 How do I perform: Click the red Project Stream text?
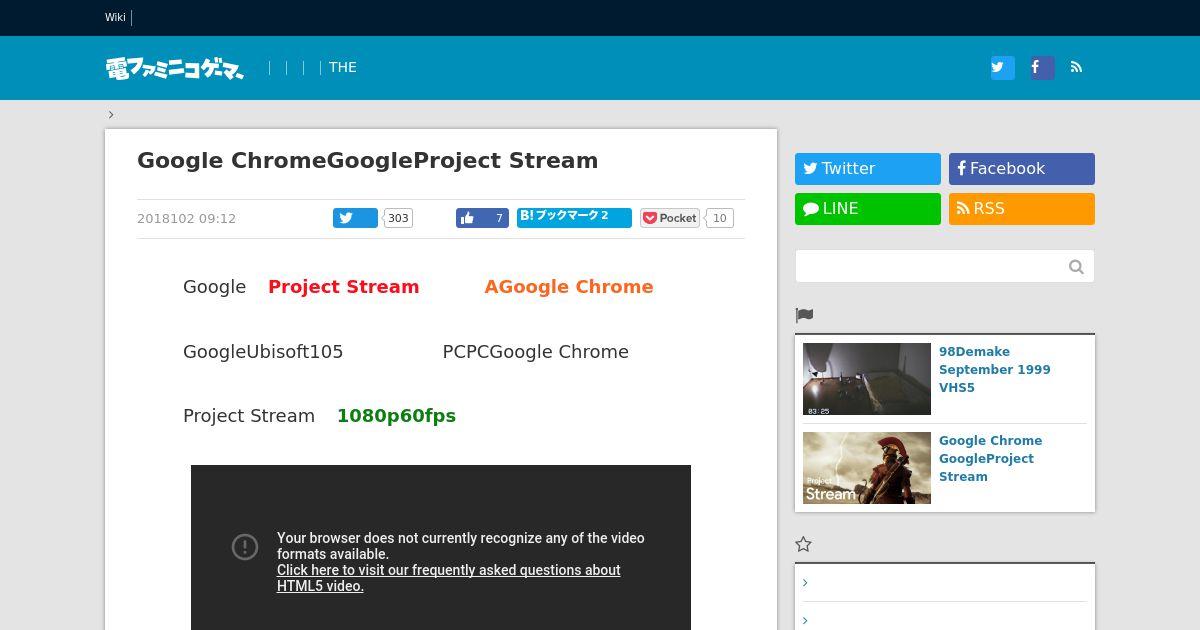point(344,287)
